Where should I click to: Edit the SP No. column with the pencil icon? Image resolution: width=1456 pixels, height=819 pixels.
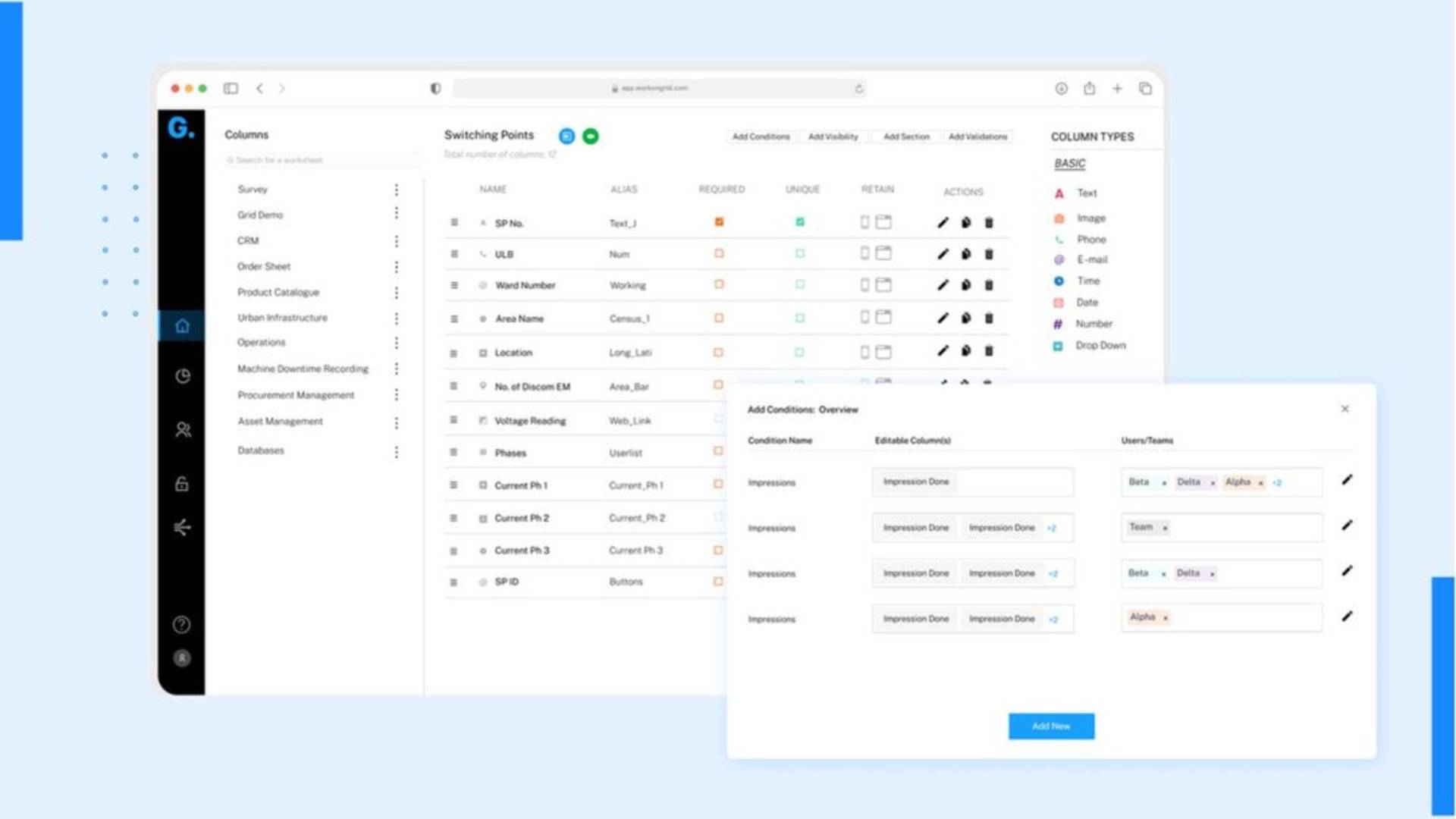(943, 222)
